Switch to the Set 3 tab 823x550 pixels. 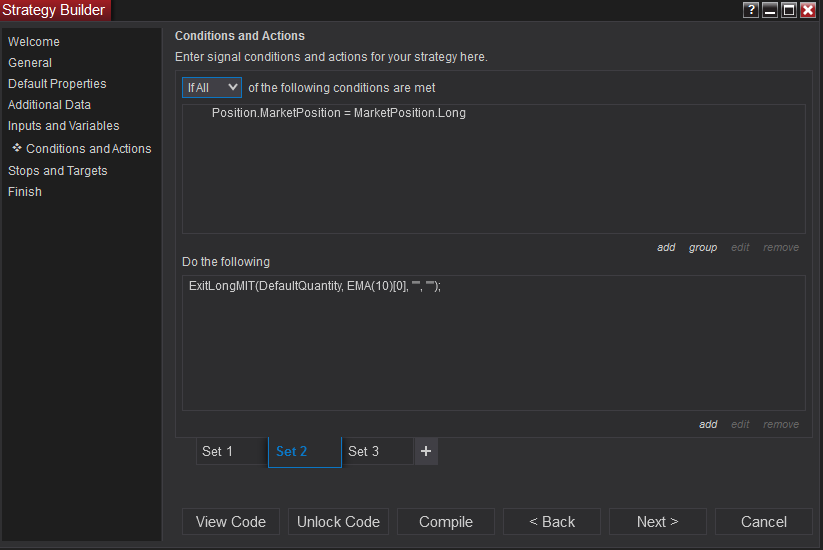[x=376, y=451]
